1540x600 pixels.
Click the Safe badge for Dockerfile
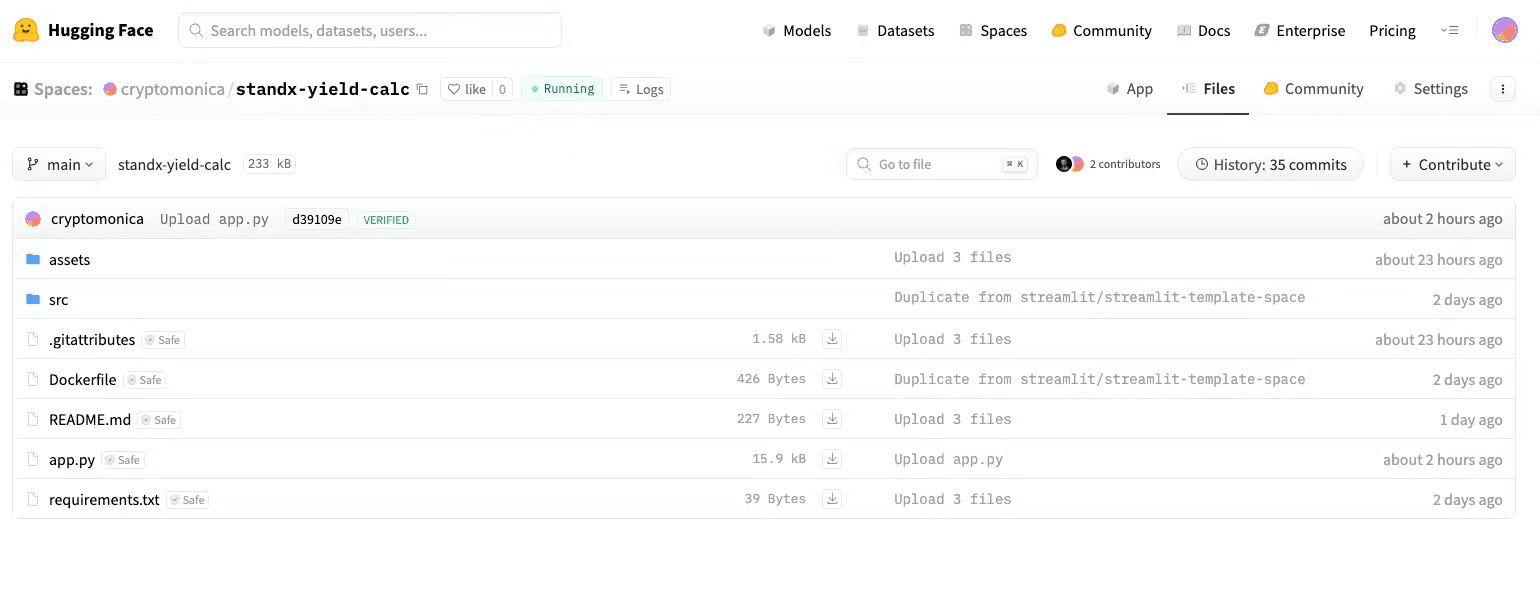coord(144,380)
